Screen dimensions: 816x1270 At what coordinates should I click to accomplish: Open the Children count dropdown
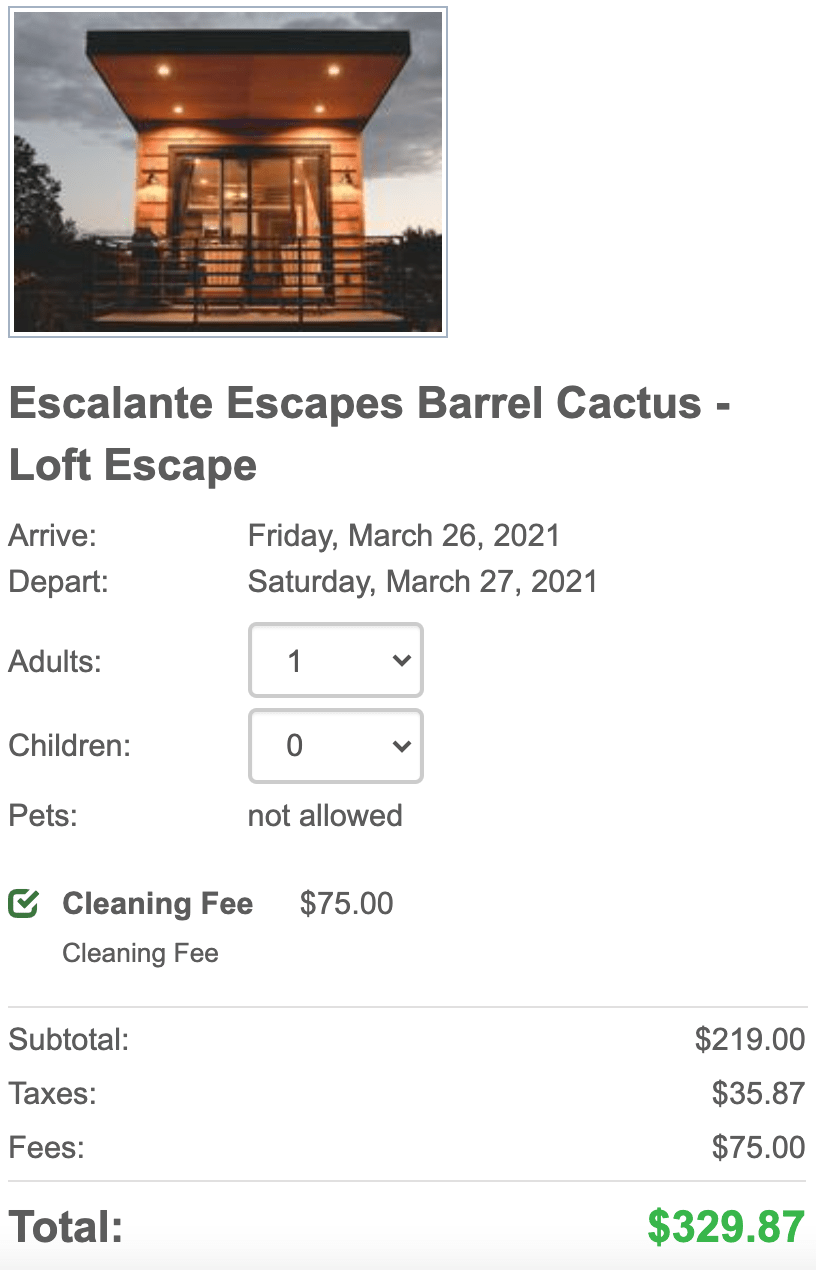tap(336, 746)
